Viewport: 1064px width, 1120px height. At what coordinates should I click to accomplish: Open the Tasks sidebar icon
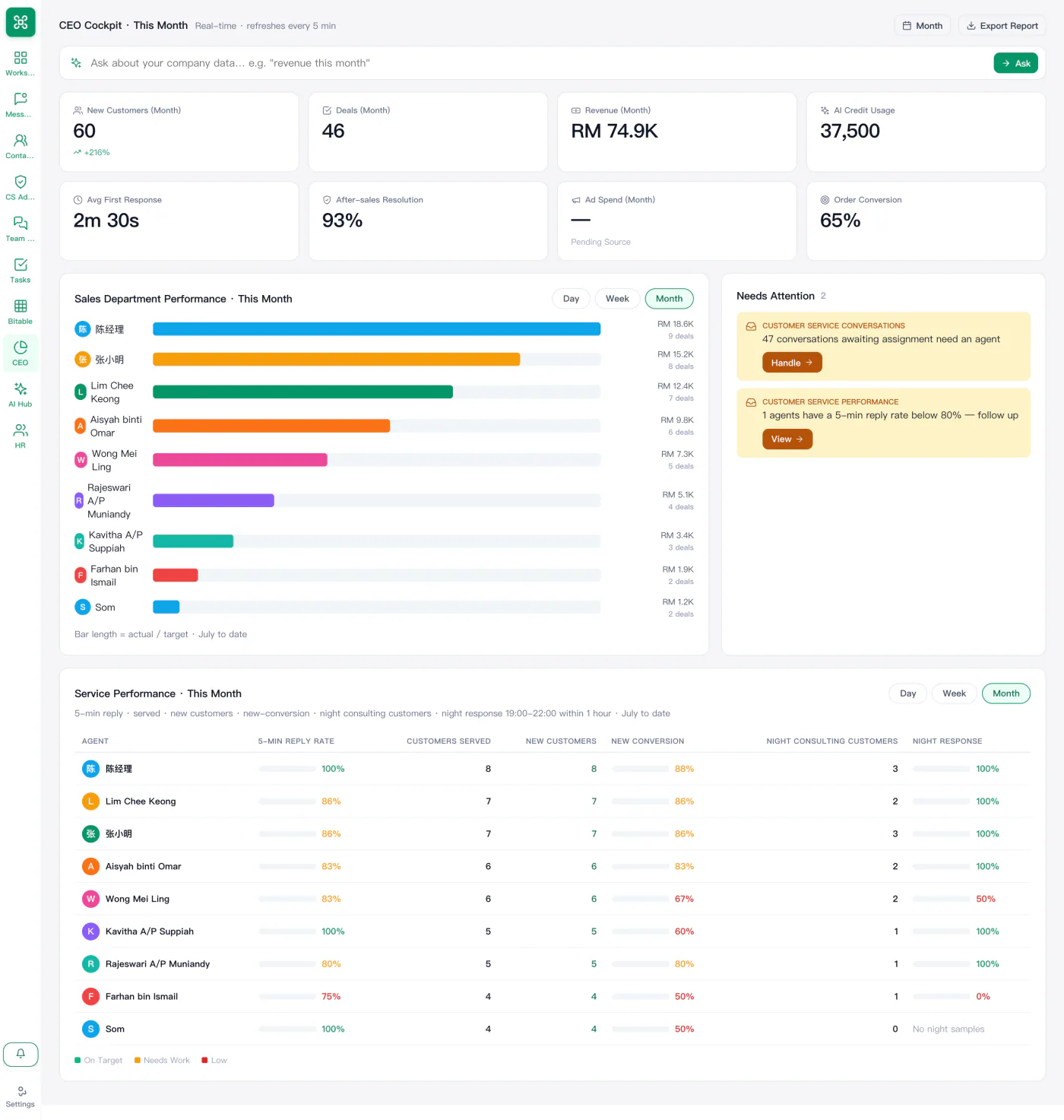(x=21, y=270)
